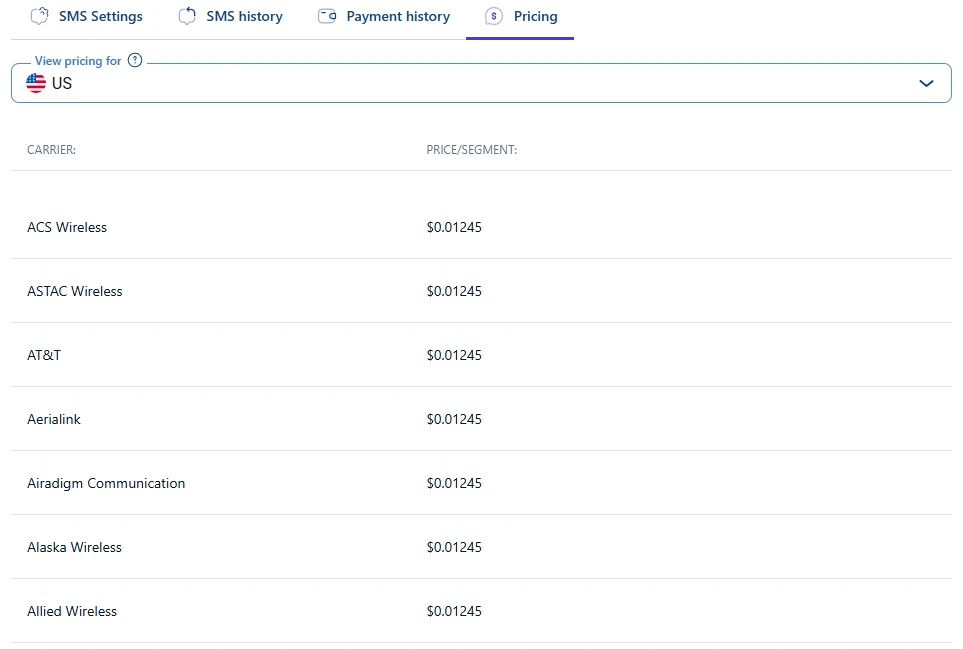Click the Airadigm Communication carrier name
The image size is (963, 649).
[106, 483]
